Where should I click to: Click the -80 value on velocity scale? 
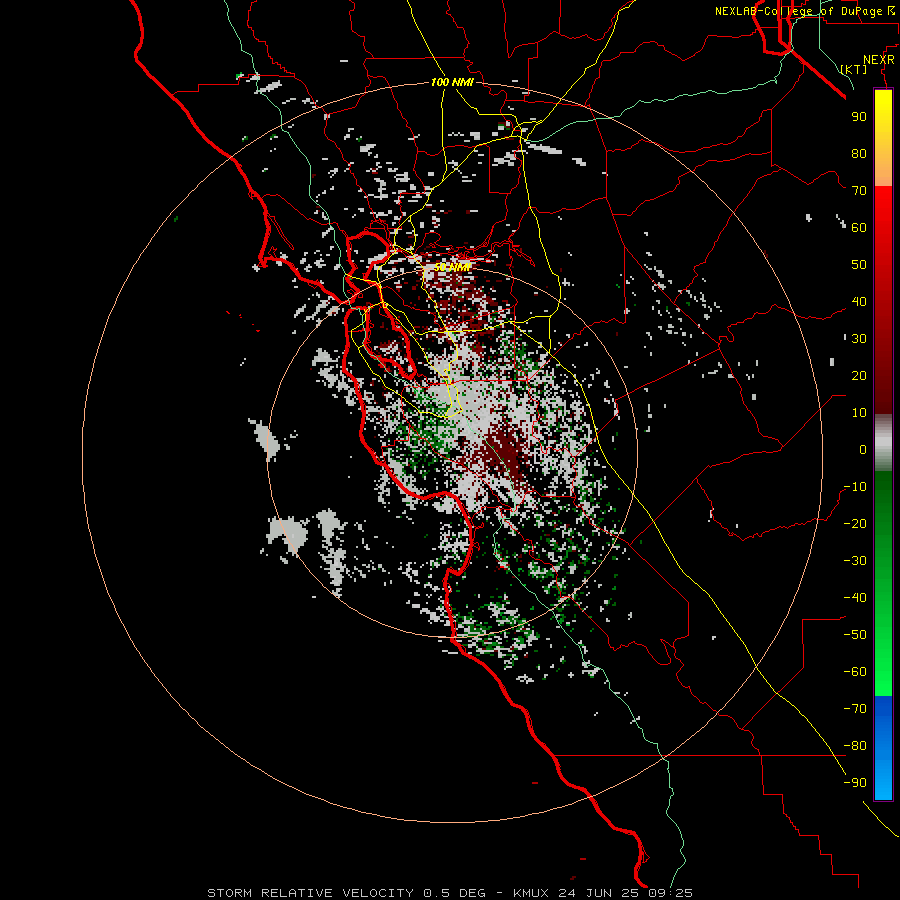tap(855, 746)
